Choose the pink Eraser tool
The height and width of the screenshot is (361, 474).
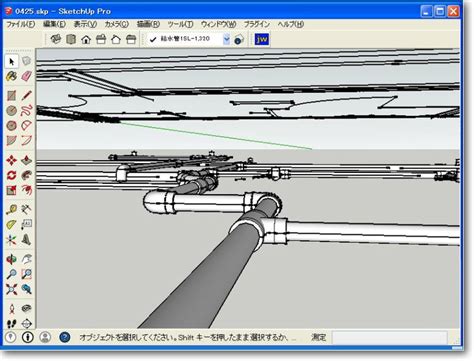(x=26, y=76)
